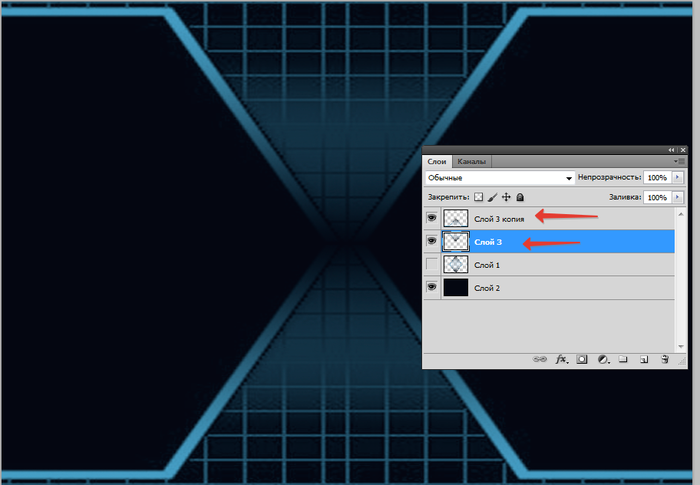Viewport: 700px width, 485px height.
Task: Hide the Слой 3 layer
Action: click(x=432, y=241)
